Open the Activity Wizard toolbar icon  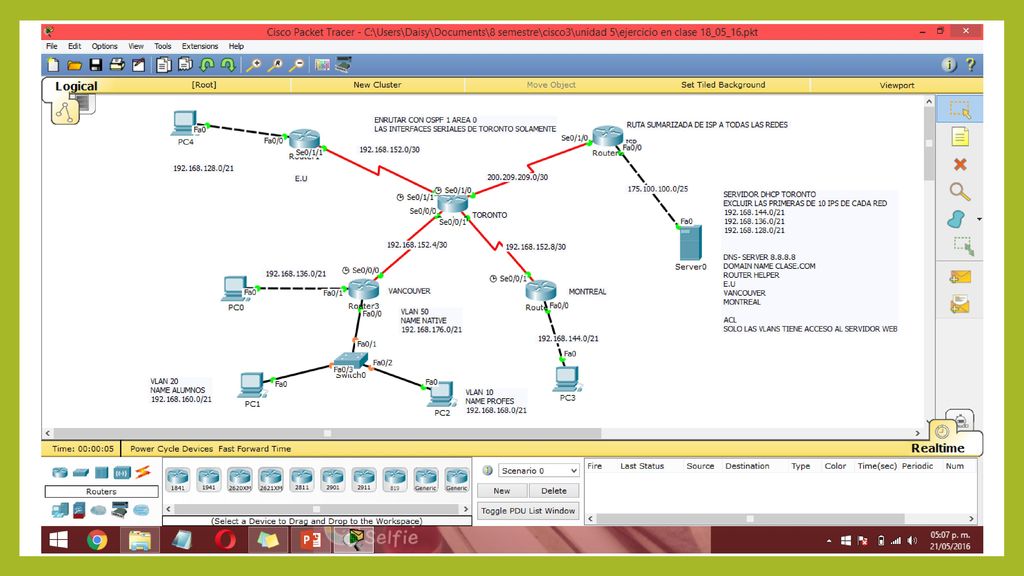point(138,65)
